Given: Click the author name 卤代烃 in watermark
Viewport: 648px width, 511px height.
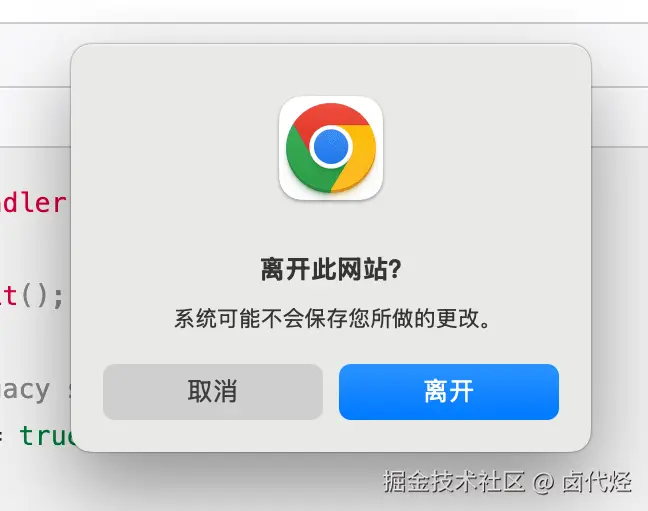Looking at the screenshot, I should pos(596,481).
